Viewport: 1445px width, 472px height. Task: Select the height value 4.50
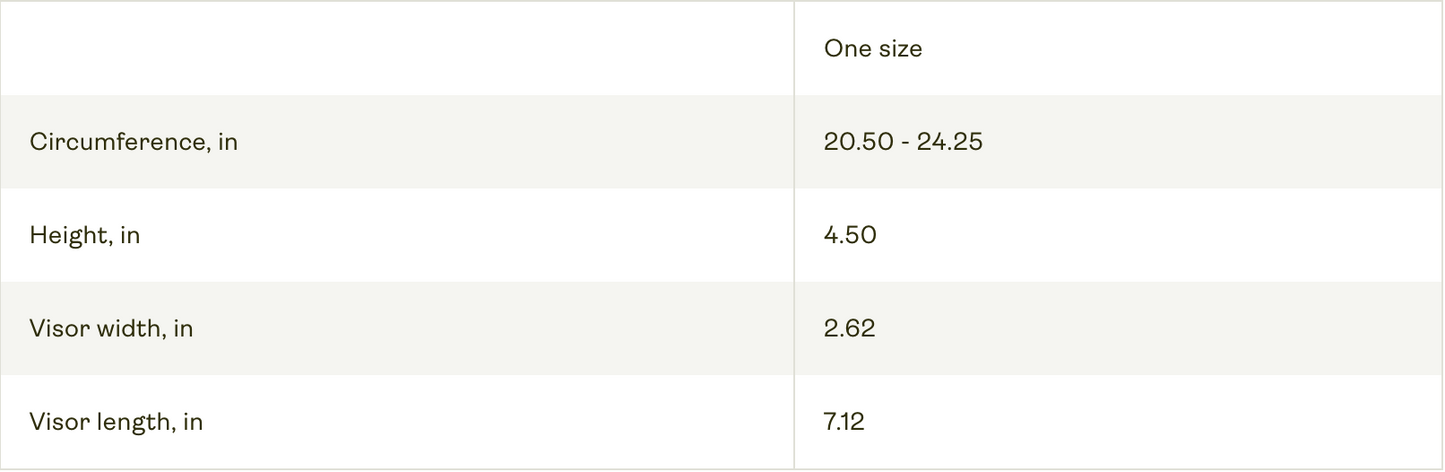tap(850, 236)
